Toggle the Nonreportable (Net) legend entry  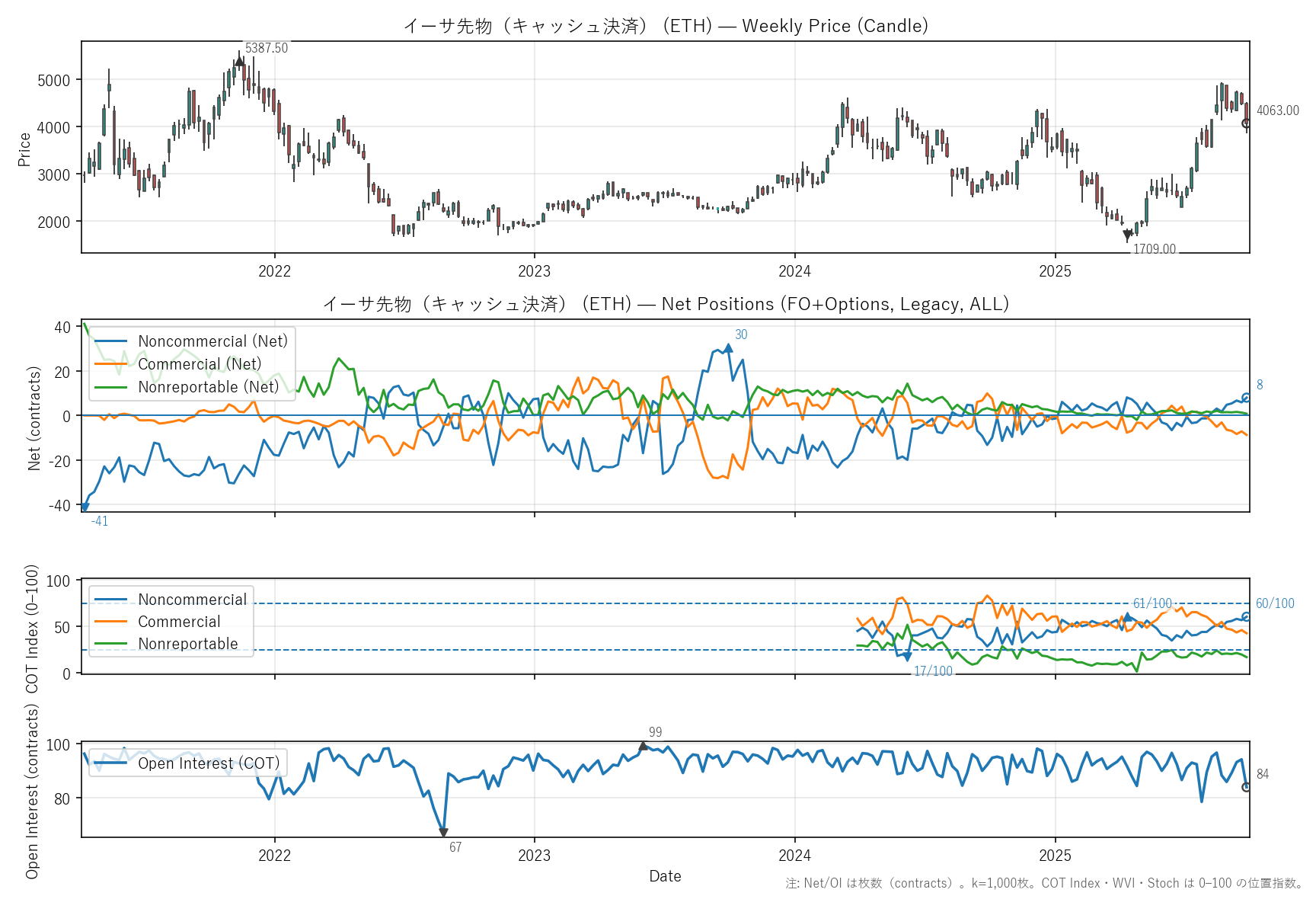[x=208, y=387]
